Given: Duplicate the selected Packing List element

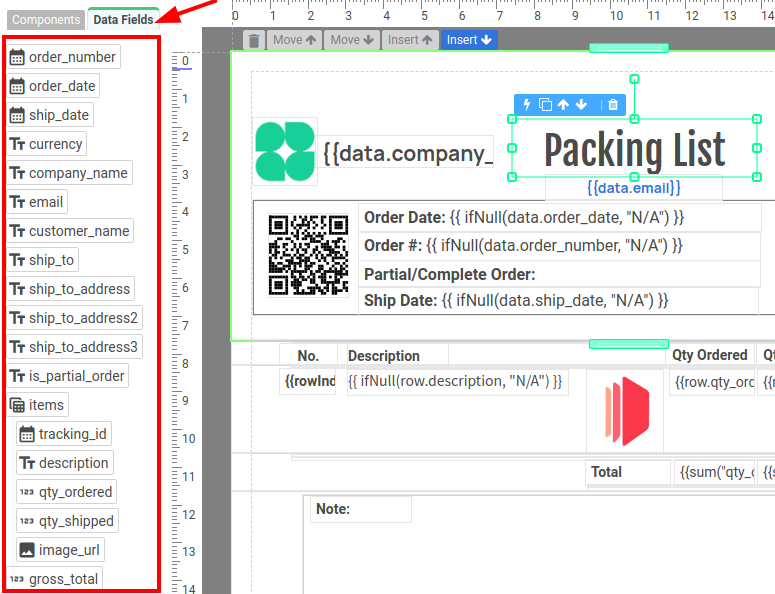Looking at the screenshot, I should 545,105.
